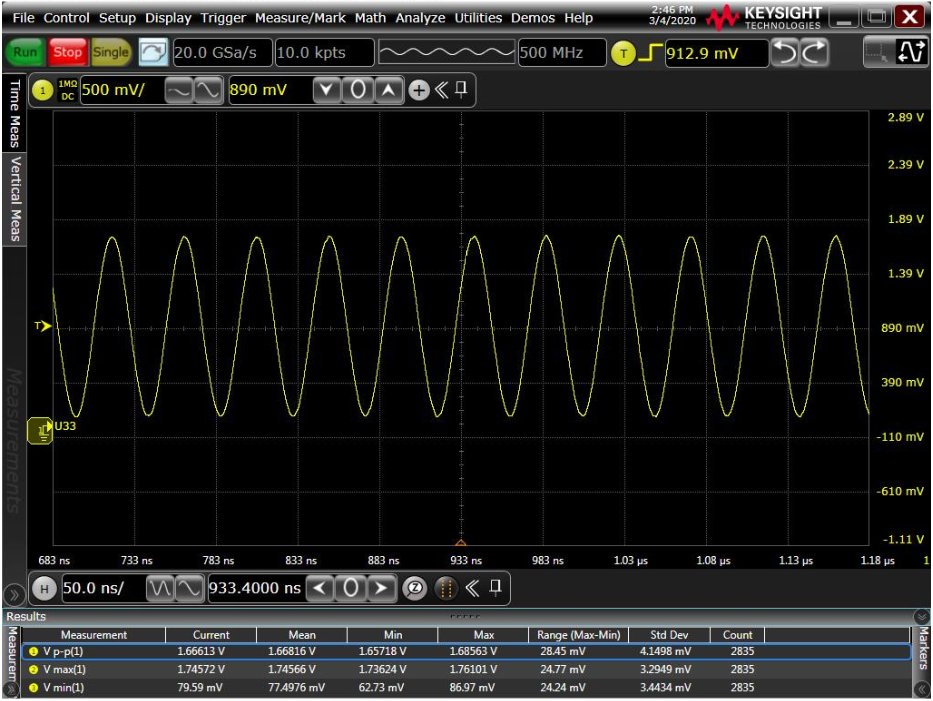The height and width of the screenshot is (701, 933).
Task: Click the Redo arrow icon
Action: [813, 53]
